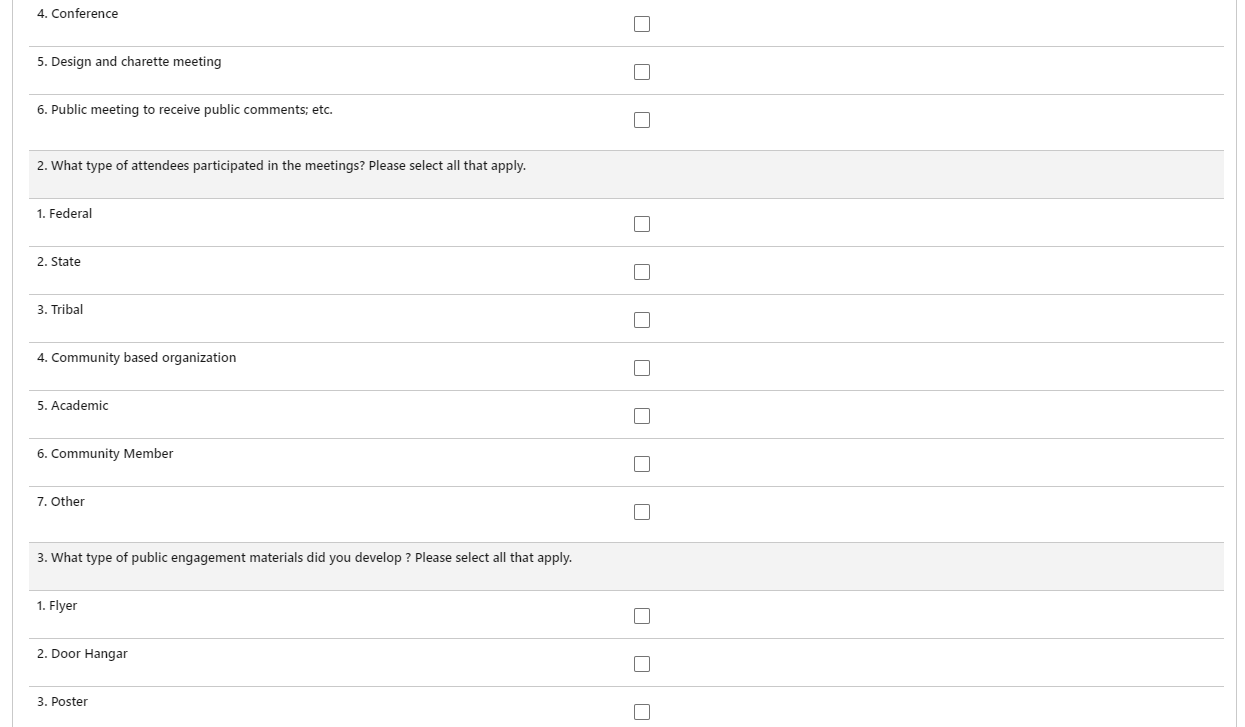Image resolution: width=1245 pixels, height=727 pixels.
Task: Tick the Door Hangar checkbox
Action: [x=642, y=664]
